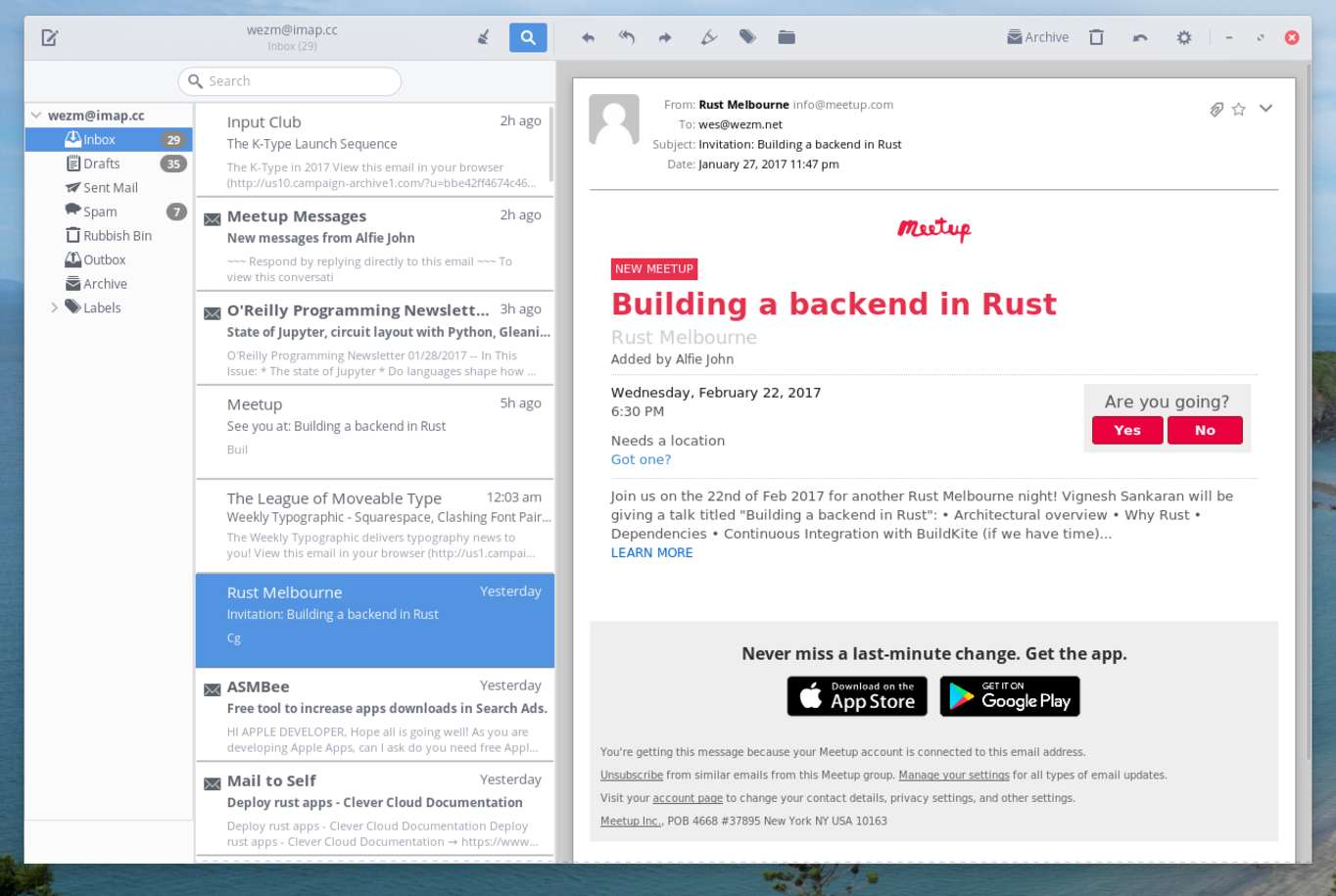This screenshot has height=896, width=1336.
Task: Click the Meetup logo in email
Action: (934, 229)
